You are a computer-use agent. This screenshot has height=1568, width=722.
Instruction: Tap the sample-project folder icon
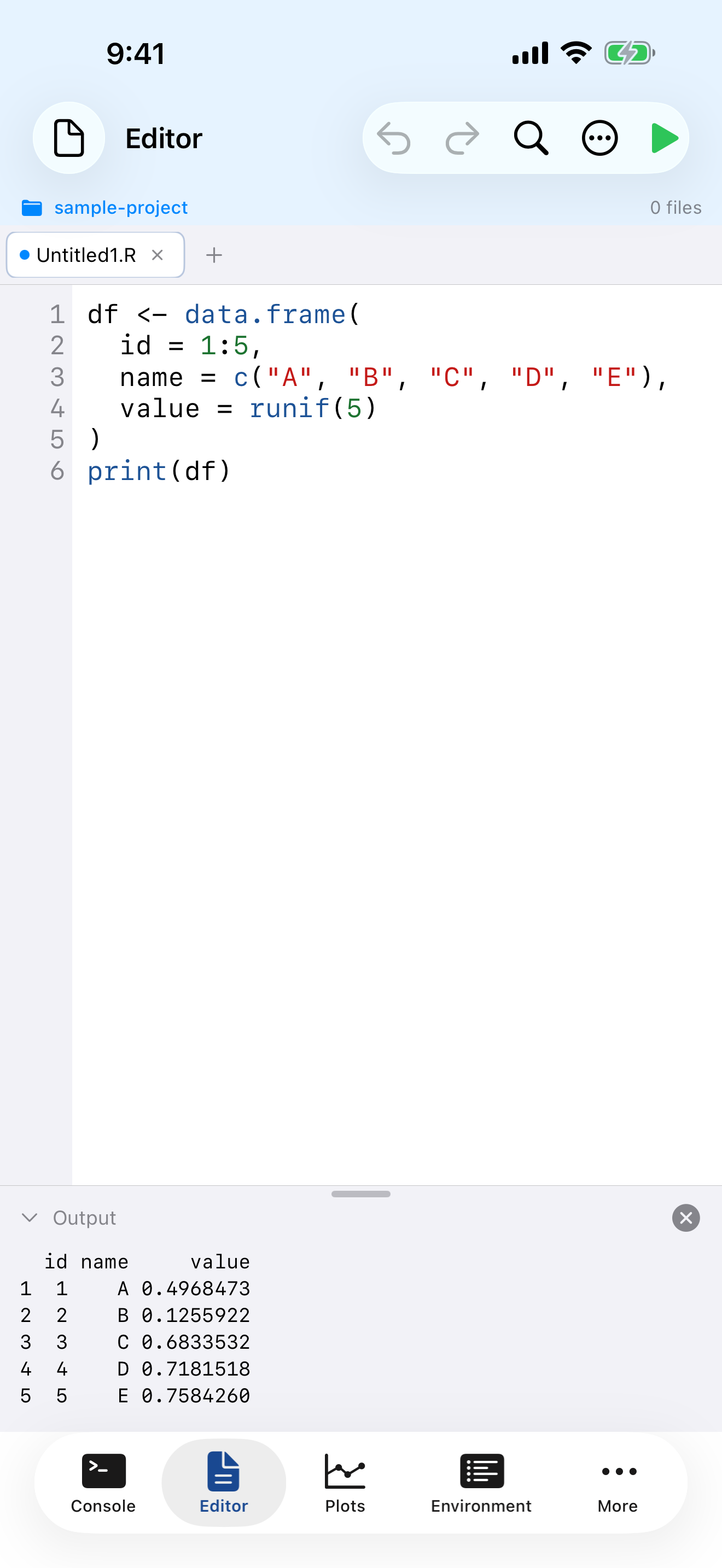(32, 208)
